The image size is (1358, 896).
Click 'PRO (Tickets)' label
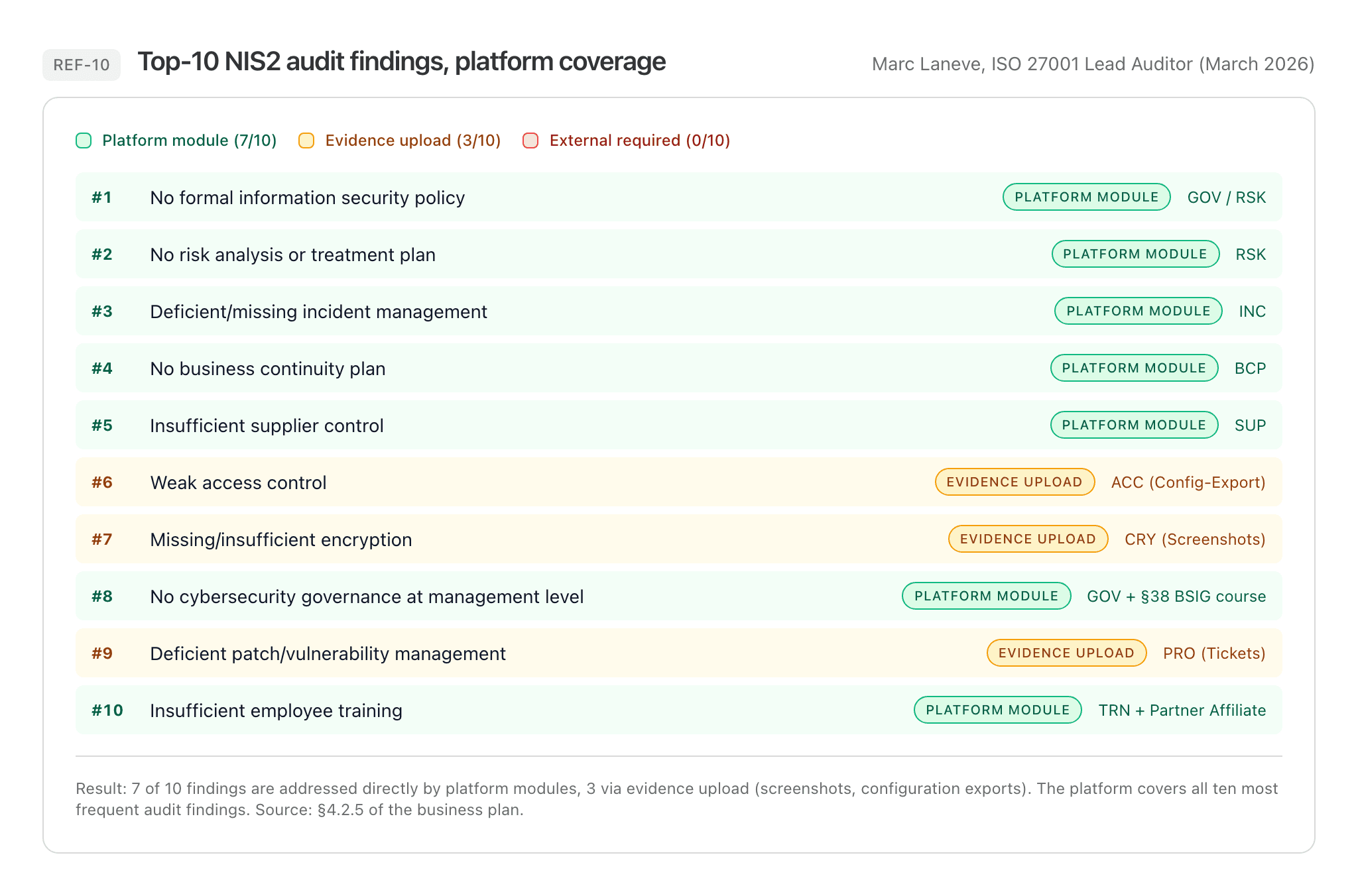(x=1215, y=653)
